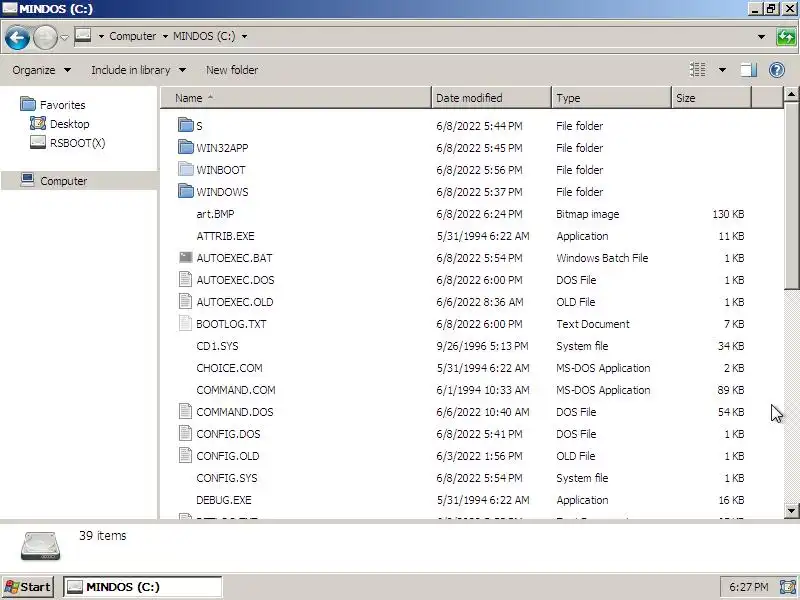Click the hard drive icon in details pane

click(x=40, y=546)
